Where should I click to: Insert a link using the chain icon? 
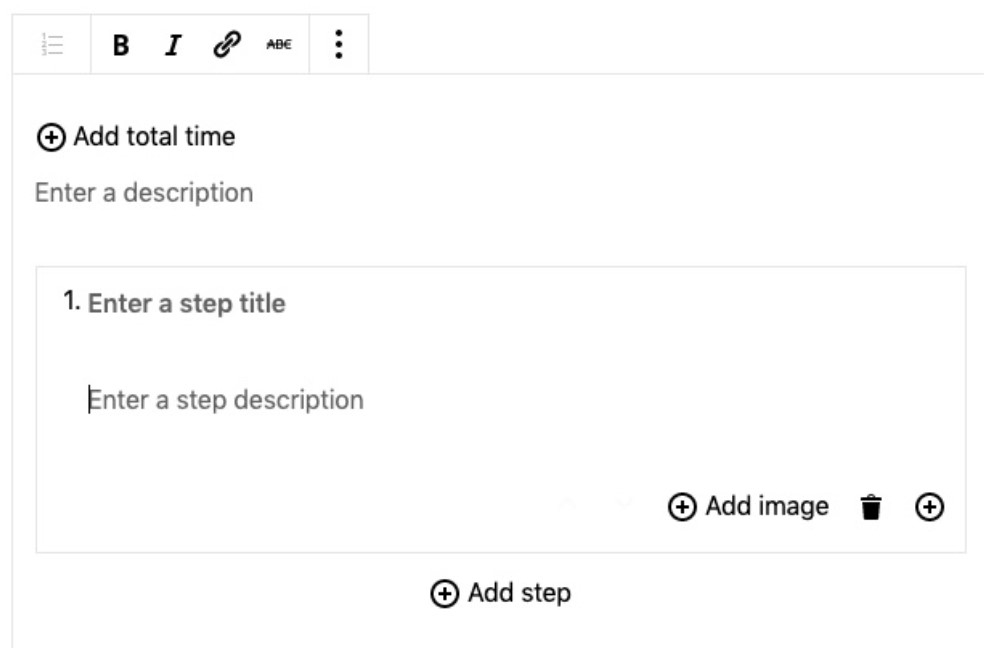(224, 45)
